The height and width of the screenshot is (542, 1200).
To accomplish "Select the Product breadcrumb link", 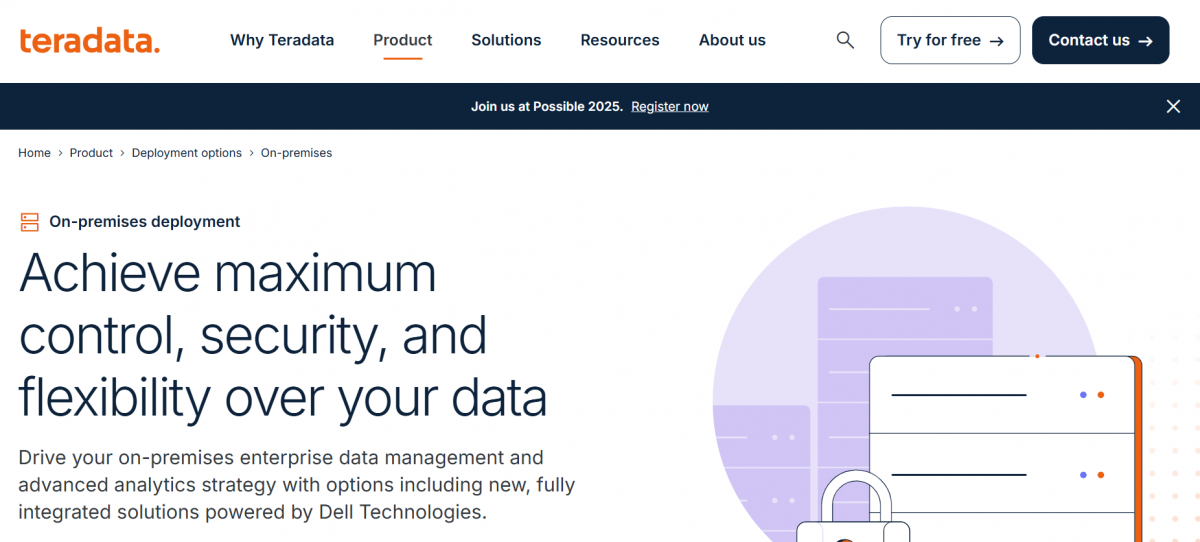I will 91,153.
